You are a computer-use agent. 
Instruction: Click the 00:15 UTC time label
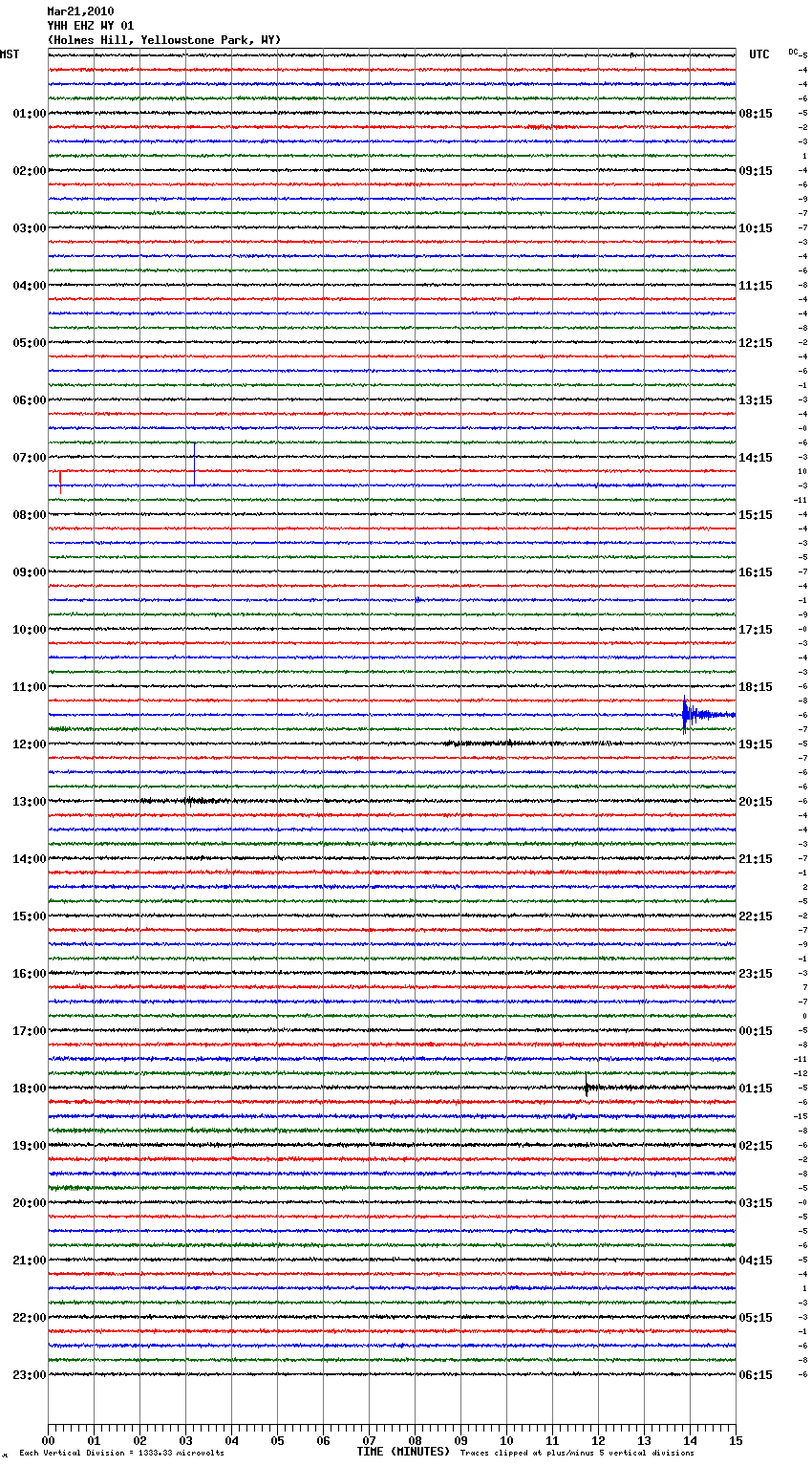(x=756, y=1031)
